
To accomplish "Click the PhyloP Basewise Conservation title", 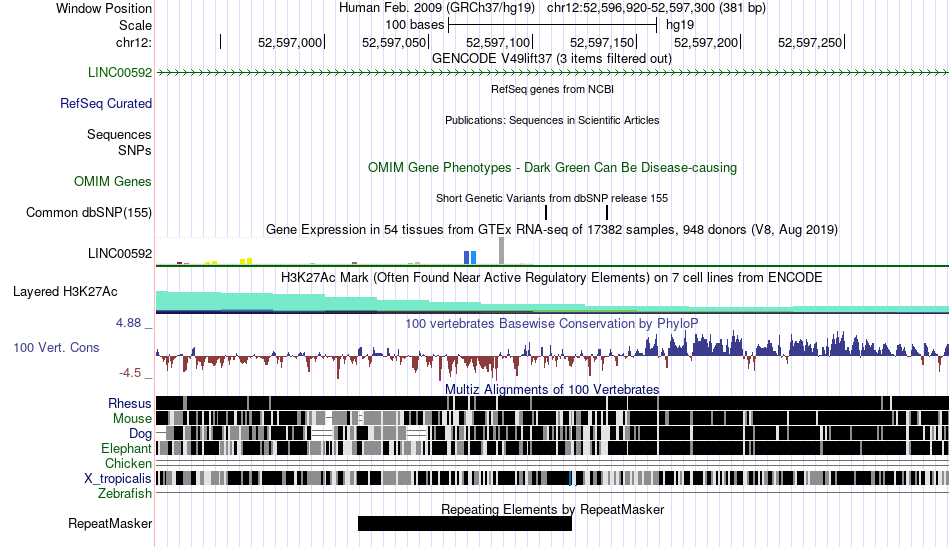I will [552, 324].
